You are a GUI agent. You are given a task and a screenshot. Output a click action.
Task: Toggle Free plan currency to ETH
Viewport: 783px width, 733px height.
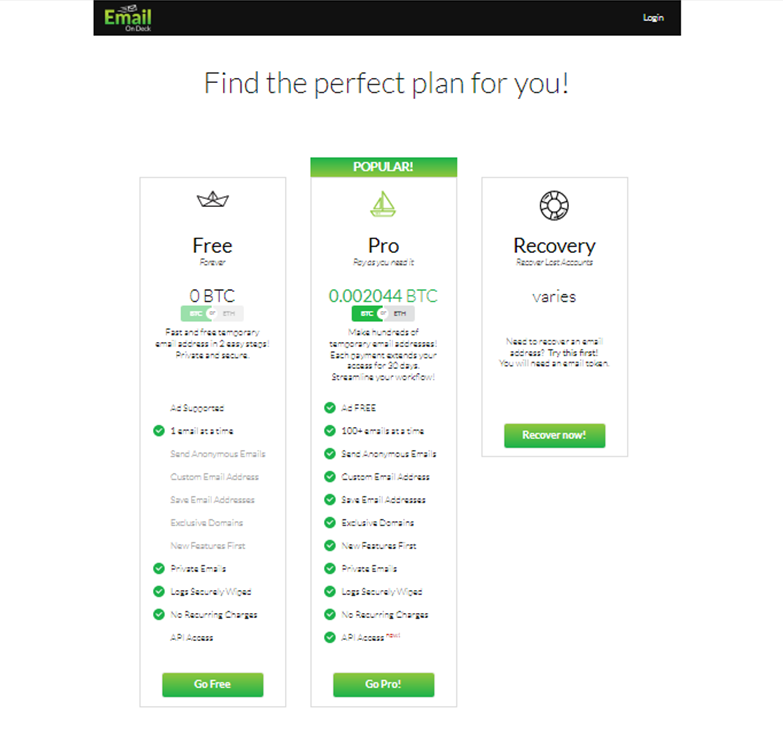click(x=229, y=314)
